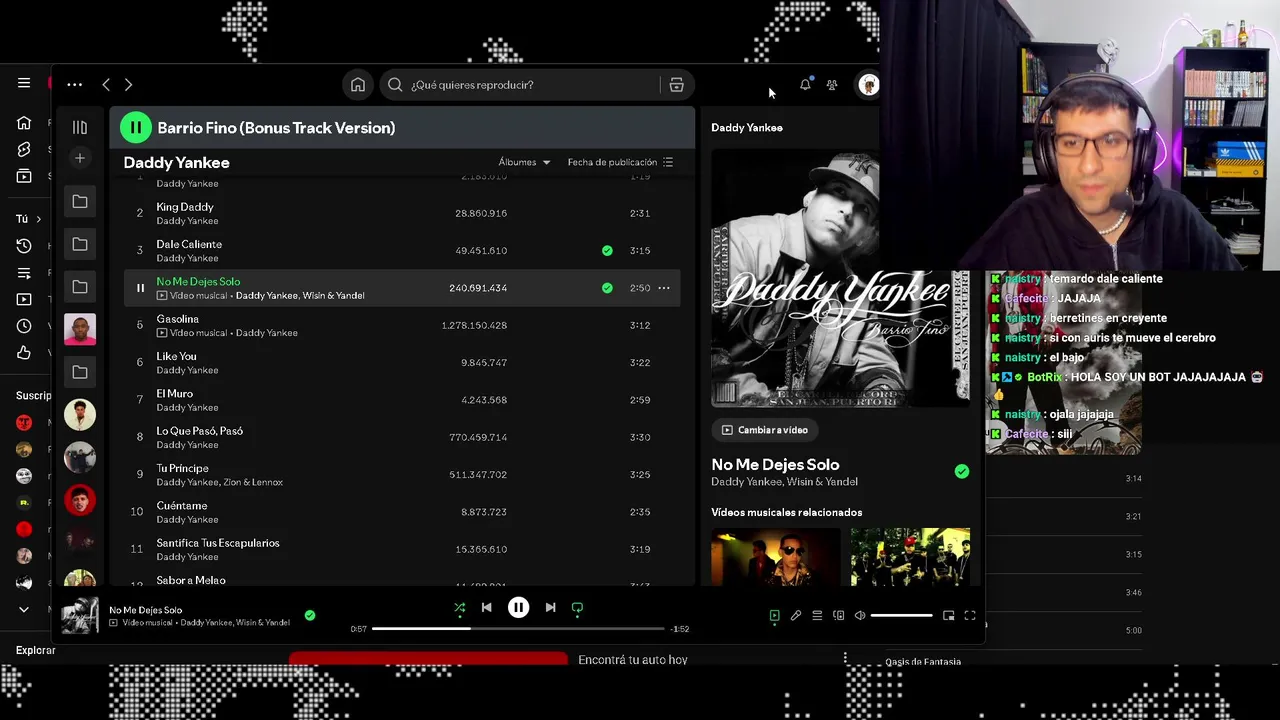Click Explorar in the background sidebar
Image resolution: width=1280 pixels, height=720 pixels.
tap(36, 650)
